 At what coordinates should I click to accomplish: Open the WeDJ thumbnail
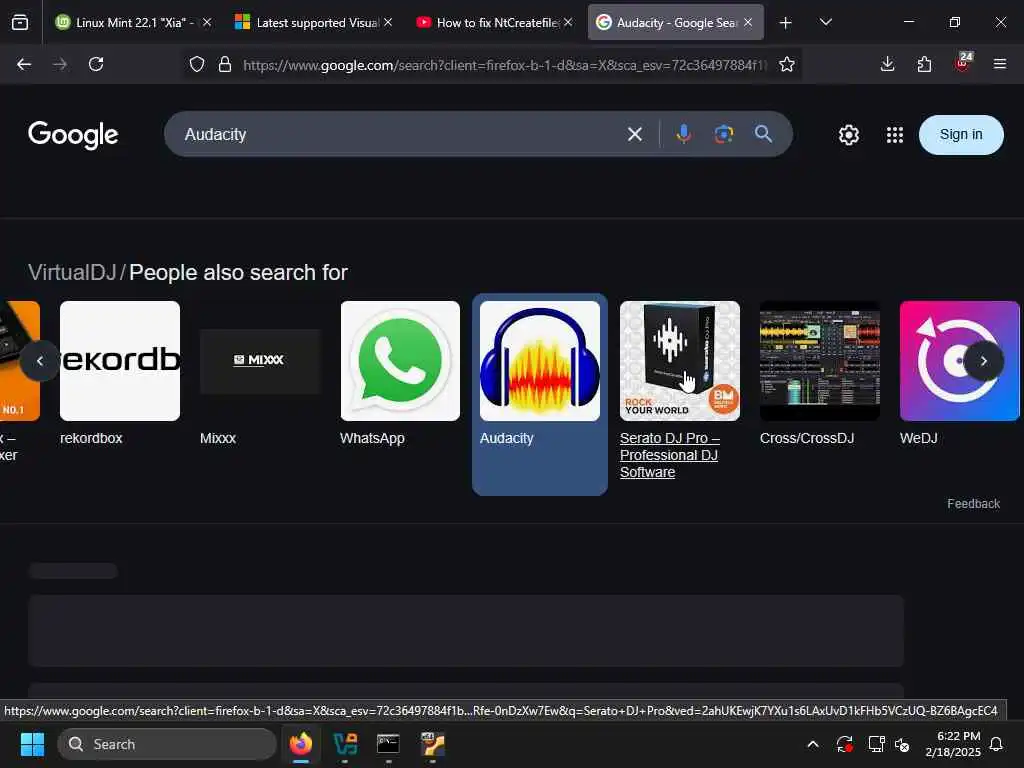[959, 360]
